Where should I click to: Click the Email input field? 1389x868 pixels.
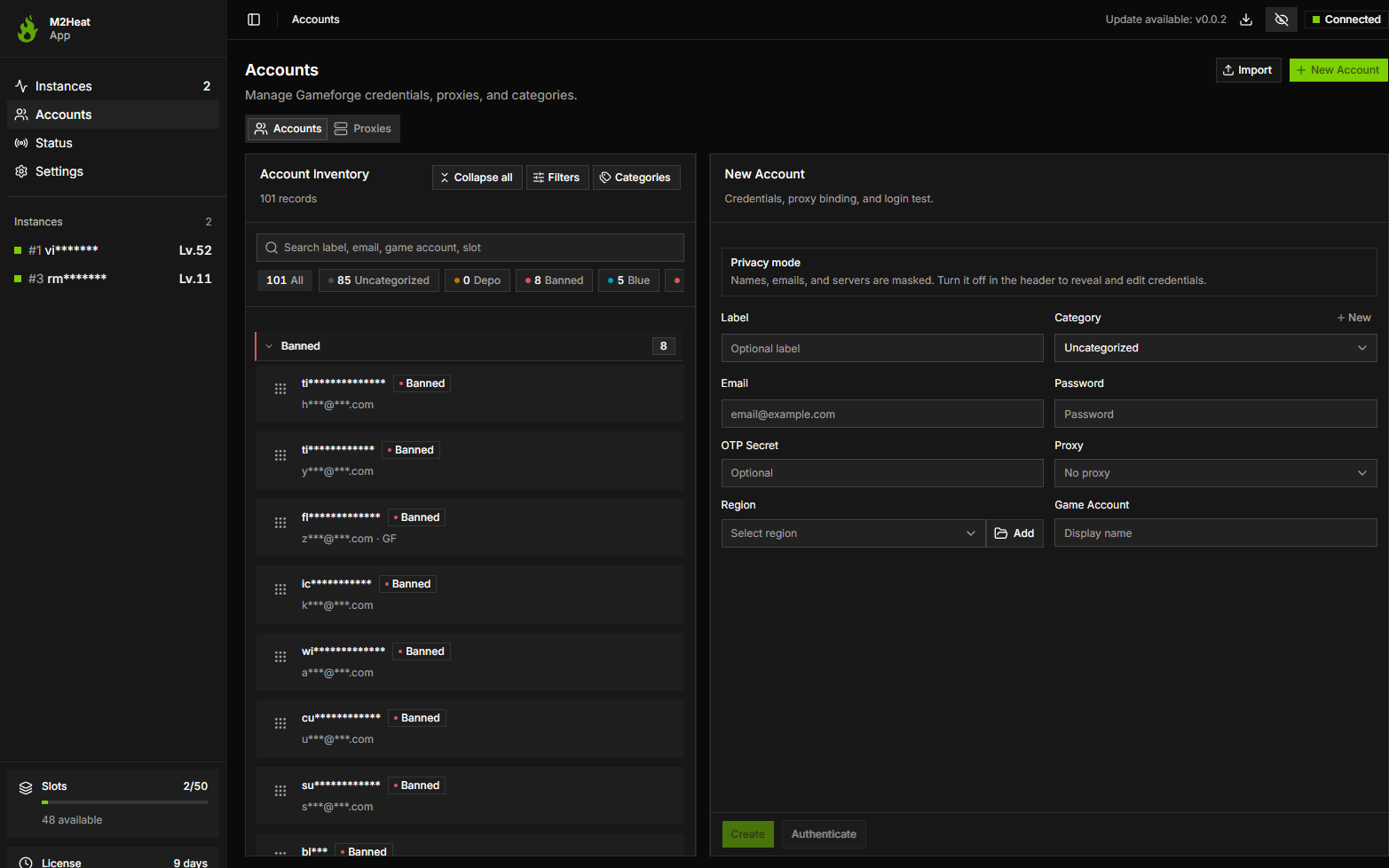coord(882,414)
